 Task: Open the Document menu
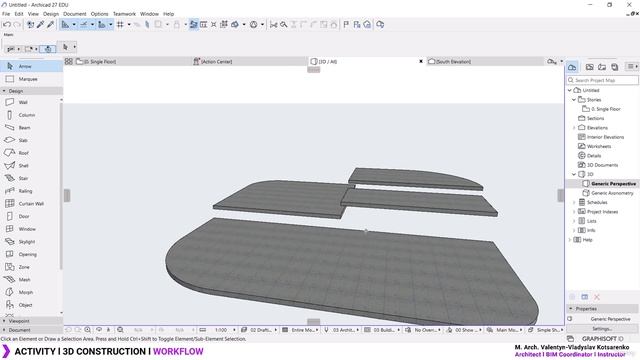75,14
